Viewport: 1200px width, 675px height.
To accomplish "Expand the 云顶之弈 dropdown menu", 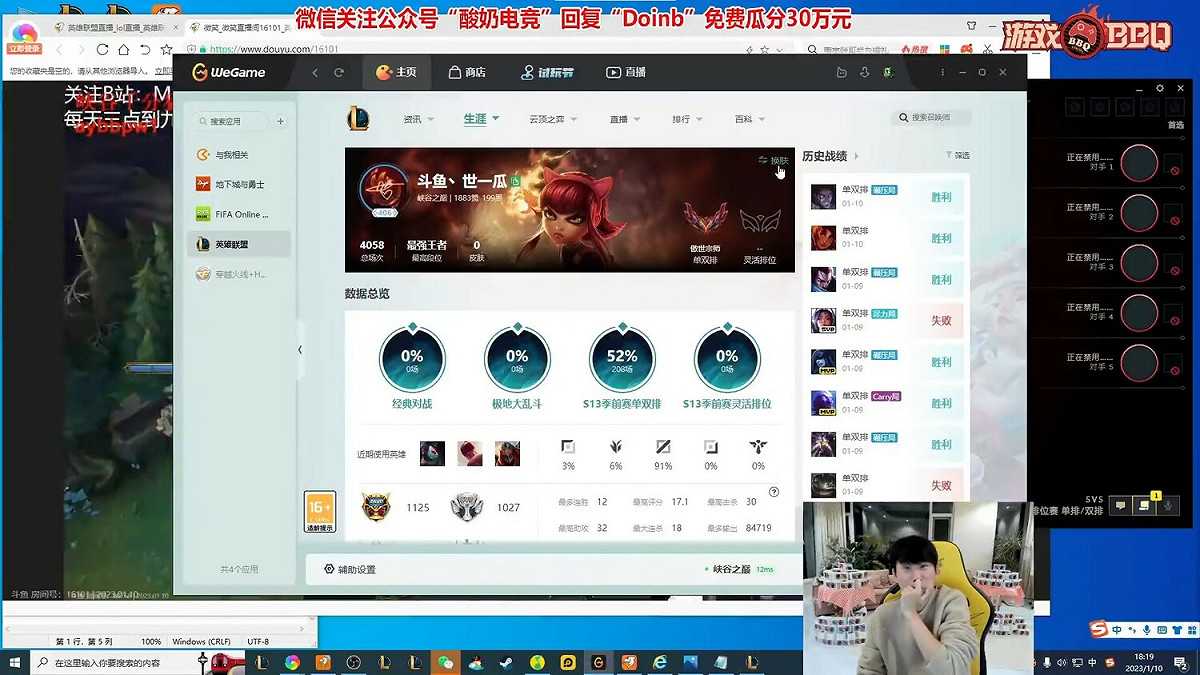I will (x=553, y=119).
